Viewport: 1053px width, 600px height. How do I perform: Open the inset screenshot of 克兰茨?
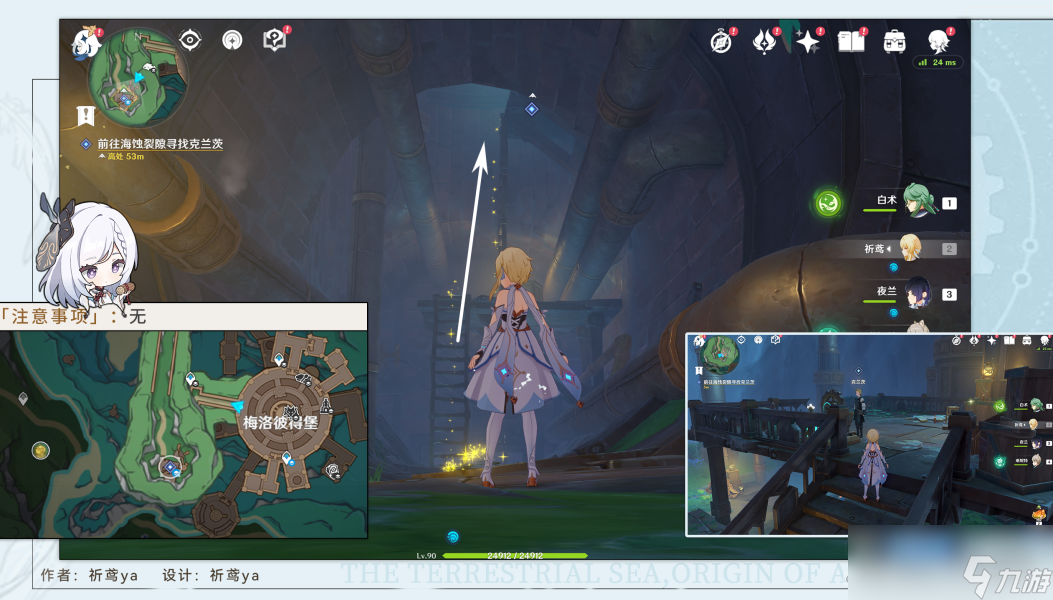click(869, 435)
